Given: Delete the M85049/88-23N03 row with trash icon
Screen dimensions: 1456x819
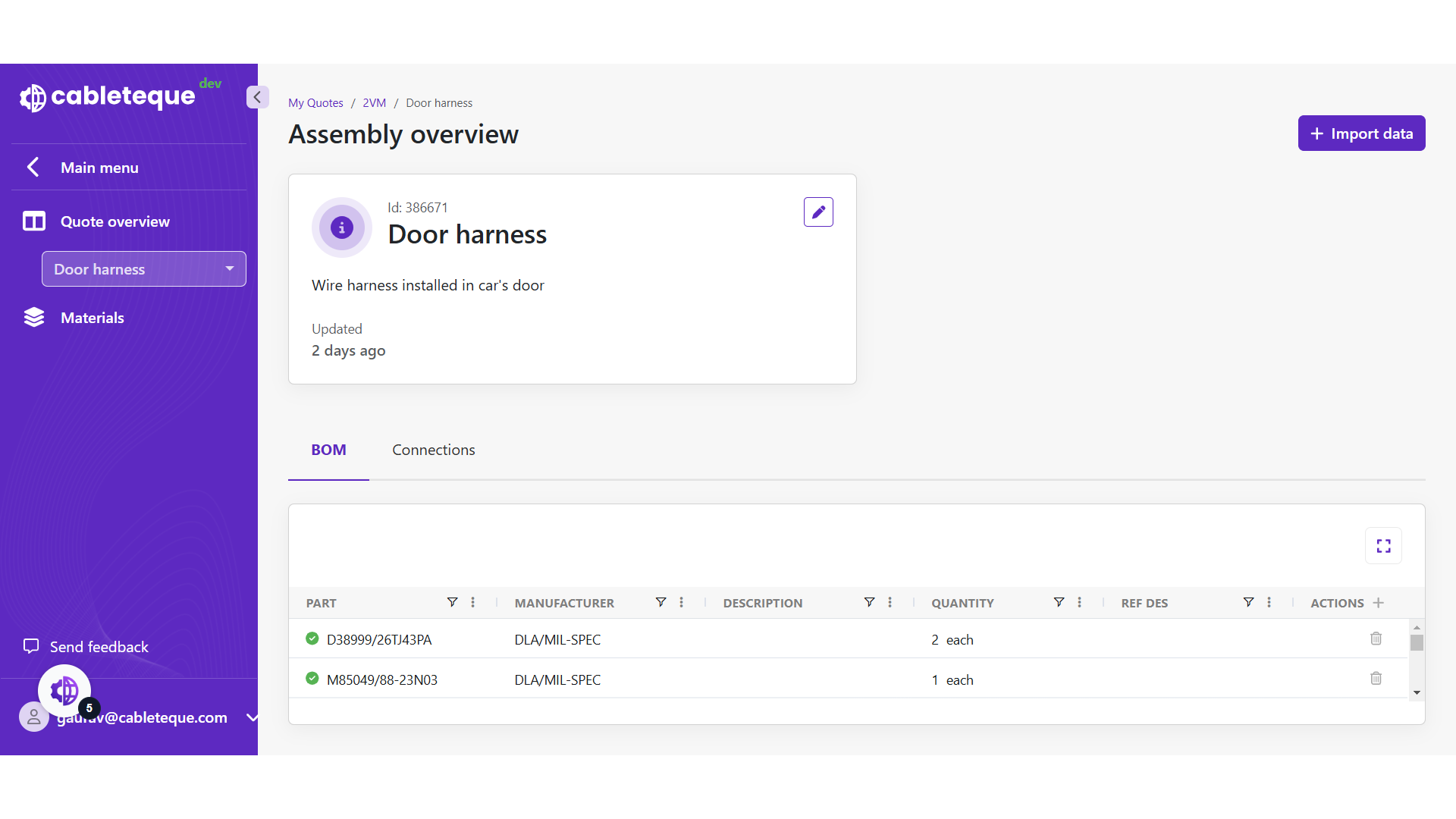Looking at the screenshot, I should coord(1376,679).
